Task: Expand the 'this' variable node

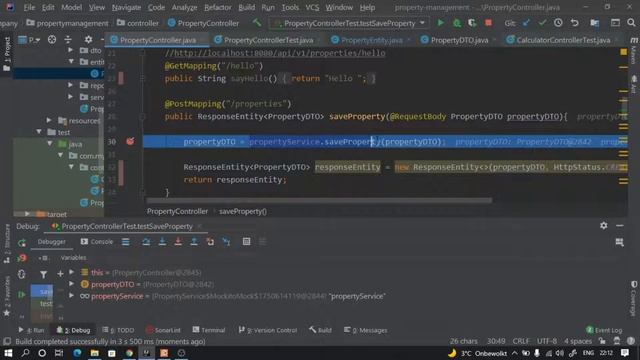Action: pyautogui.click(x=71, y=272)
